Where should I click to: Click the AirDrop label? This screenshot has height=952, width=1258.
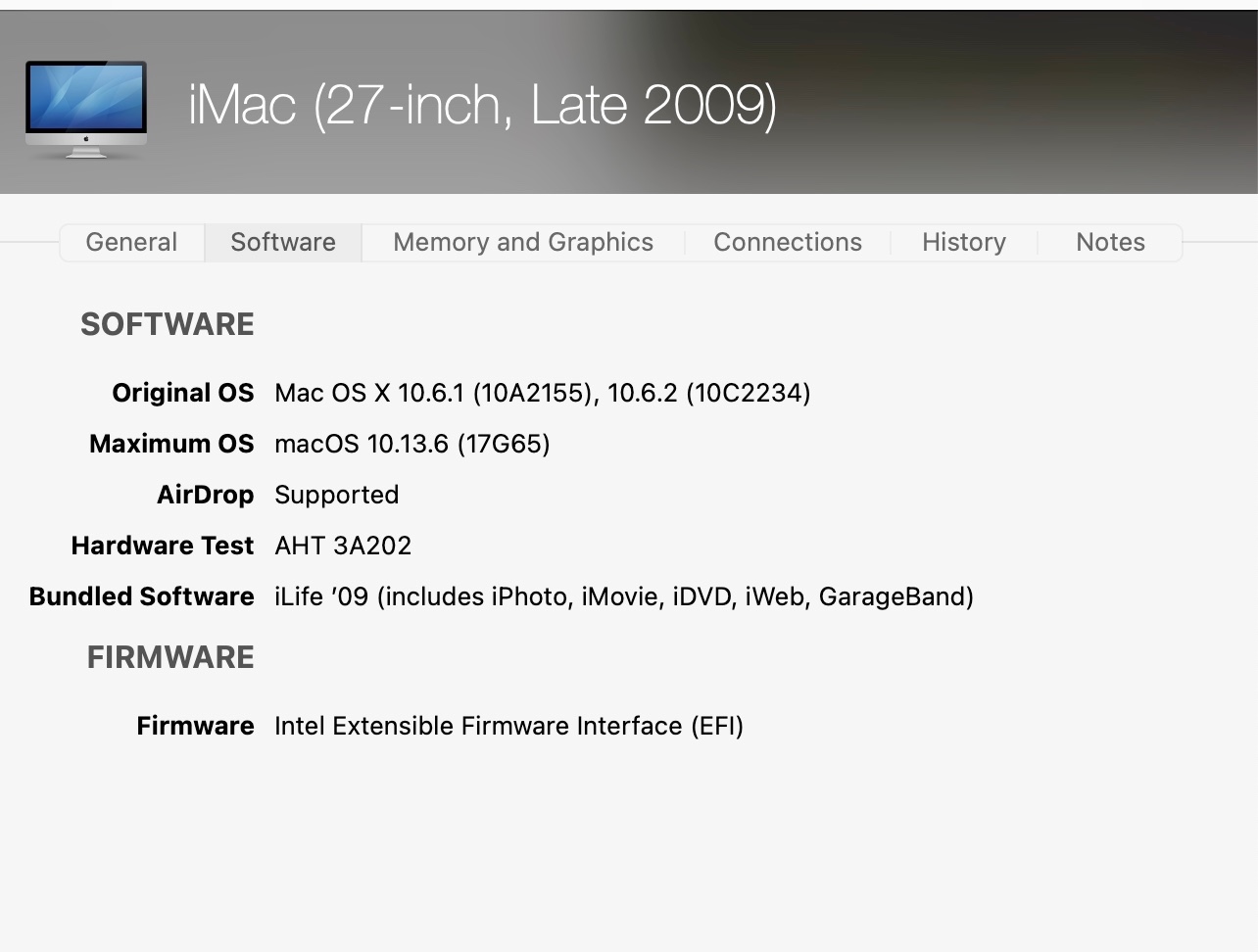point(205,495)
